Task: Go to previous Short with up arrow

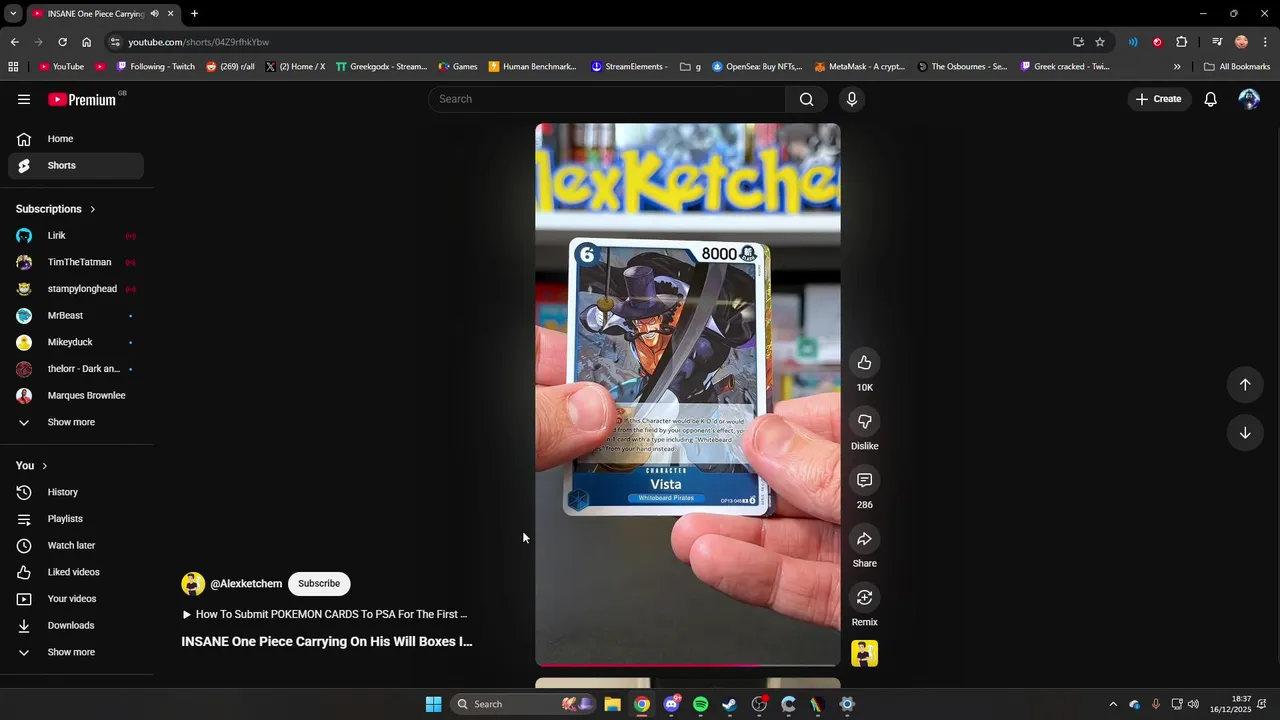Action: click(1245, 385)
